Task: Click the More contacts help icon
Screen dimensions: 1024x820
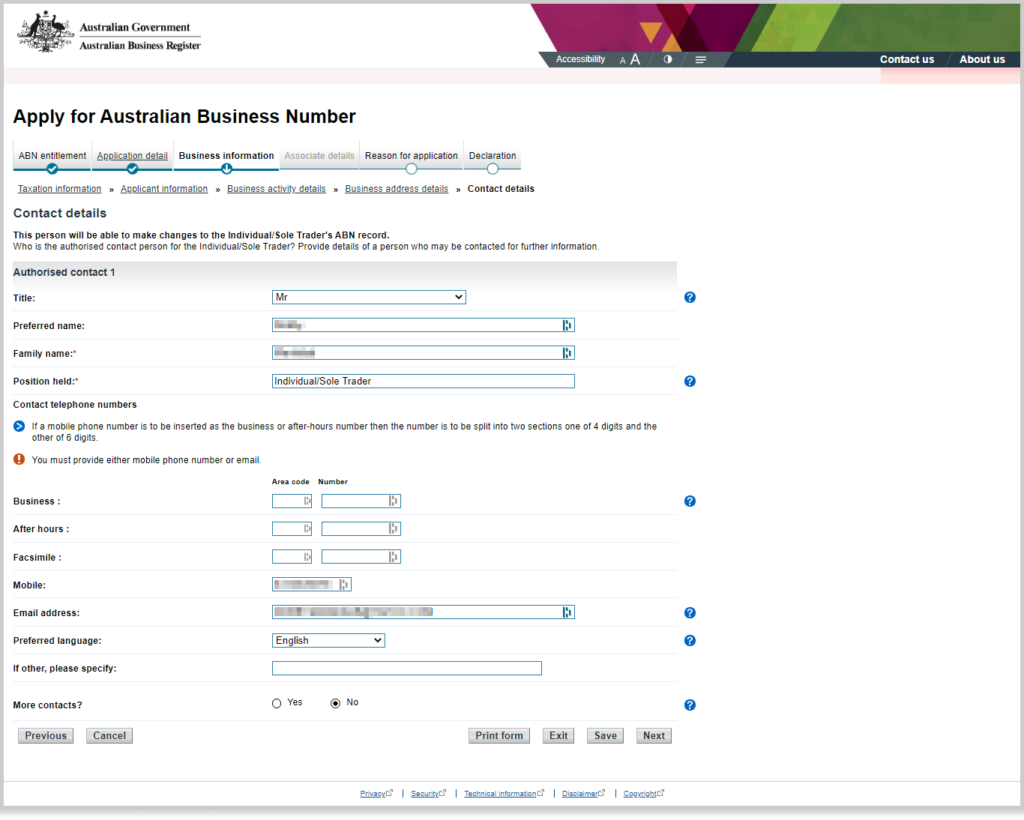Action: 690,705
